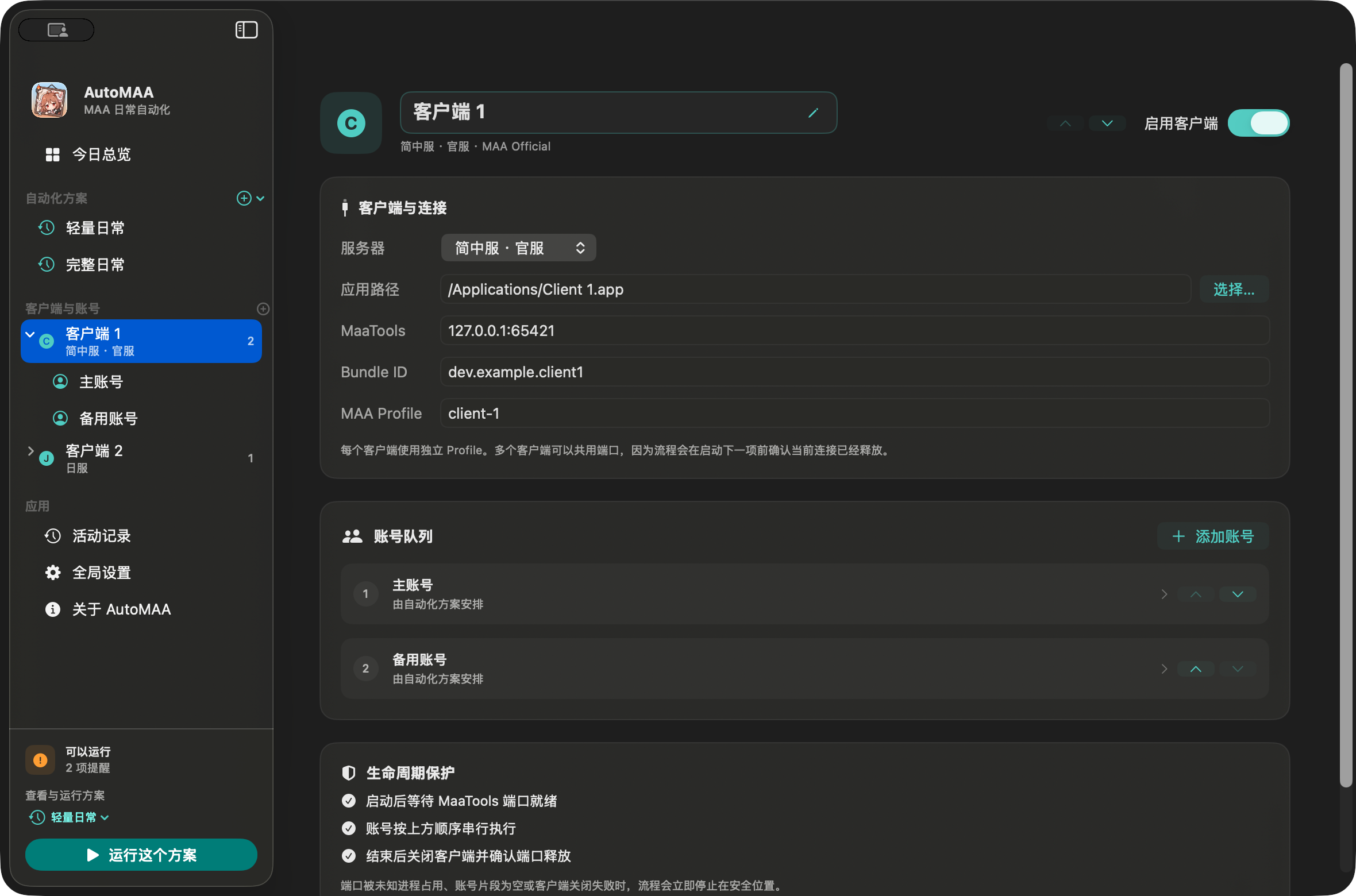Click the check icon beside 账号按上方顺序串行执行
1356x896 pixels.
349,828
